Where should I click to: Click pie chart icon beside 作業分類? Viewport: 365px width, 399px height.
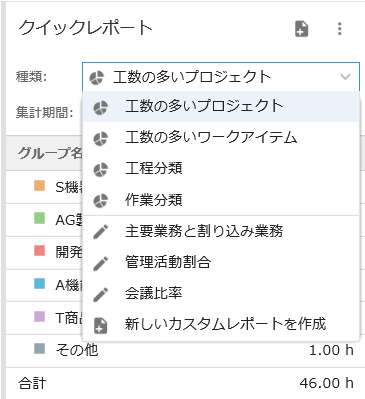pyautogui.click(x=101, y=201)
